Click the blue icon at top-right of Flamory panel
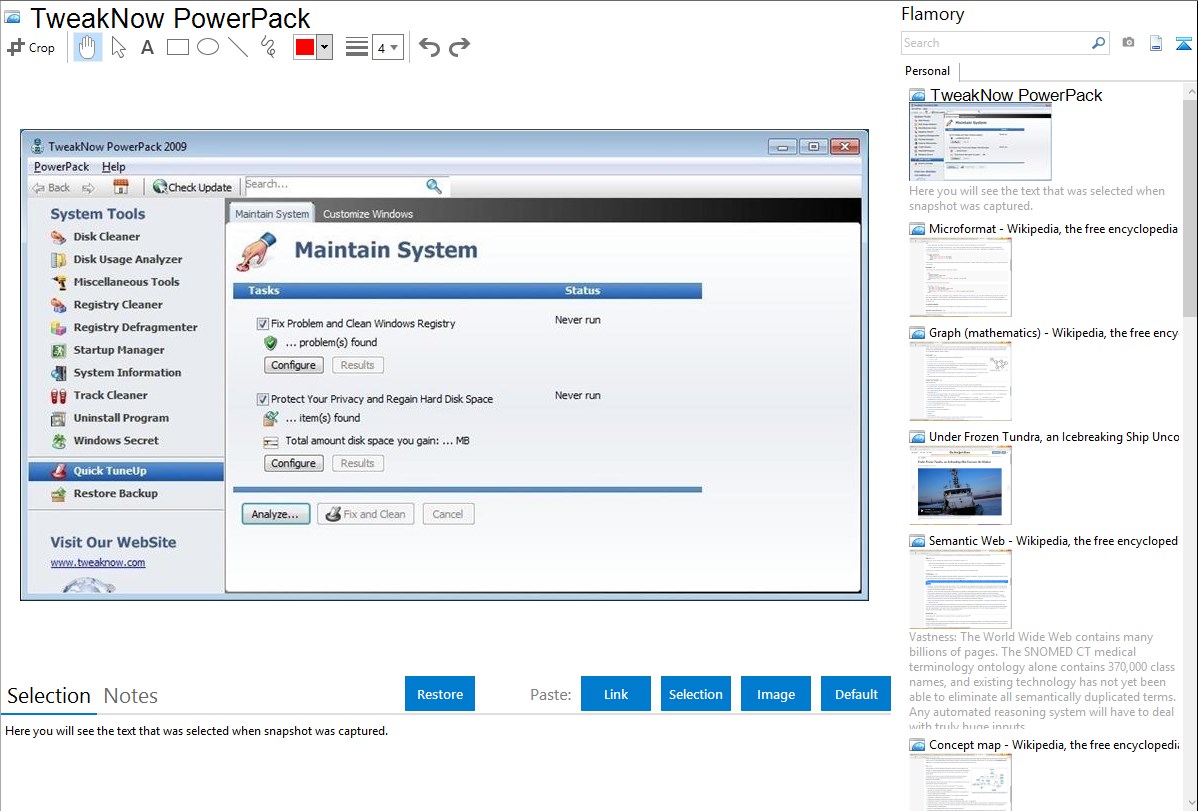 [x=1183, y=43]
